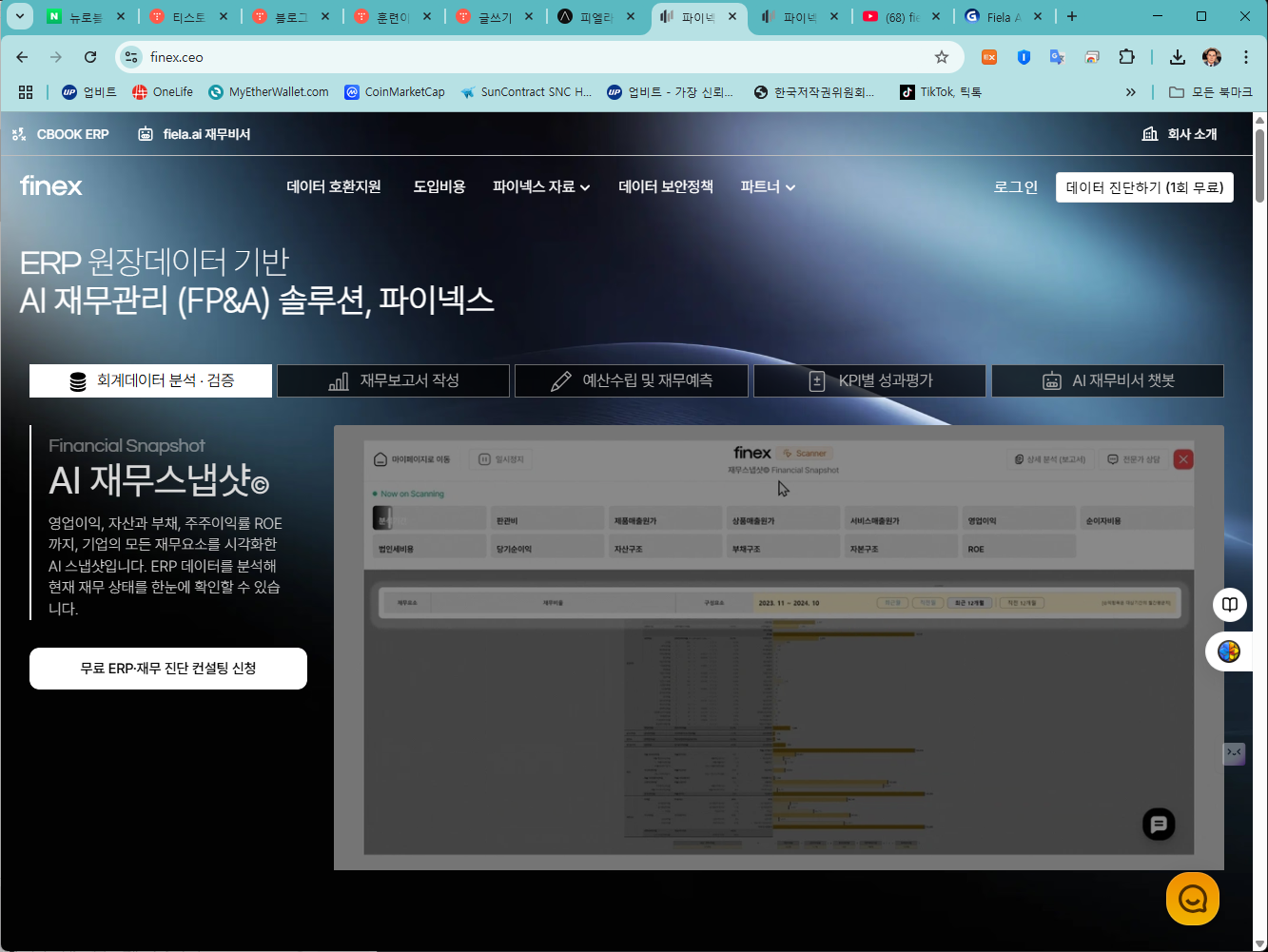1268x952 pixels.
Task: Click 데이터 진단하기 (1회 무료) button
Action: [x=1144, y=187]
